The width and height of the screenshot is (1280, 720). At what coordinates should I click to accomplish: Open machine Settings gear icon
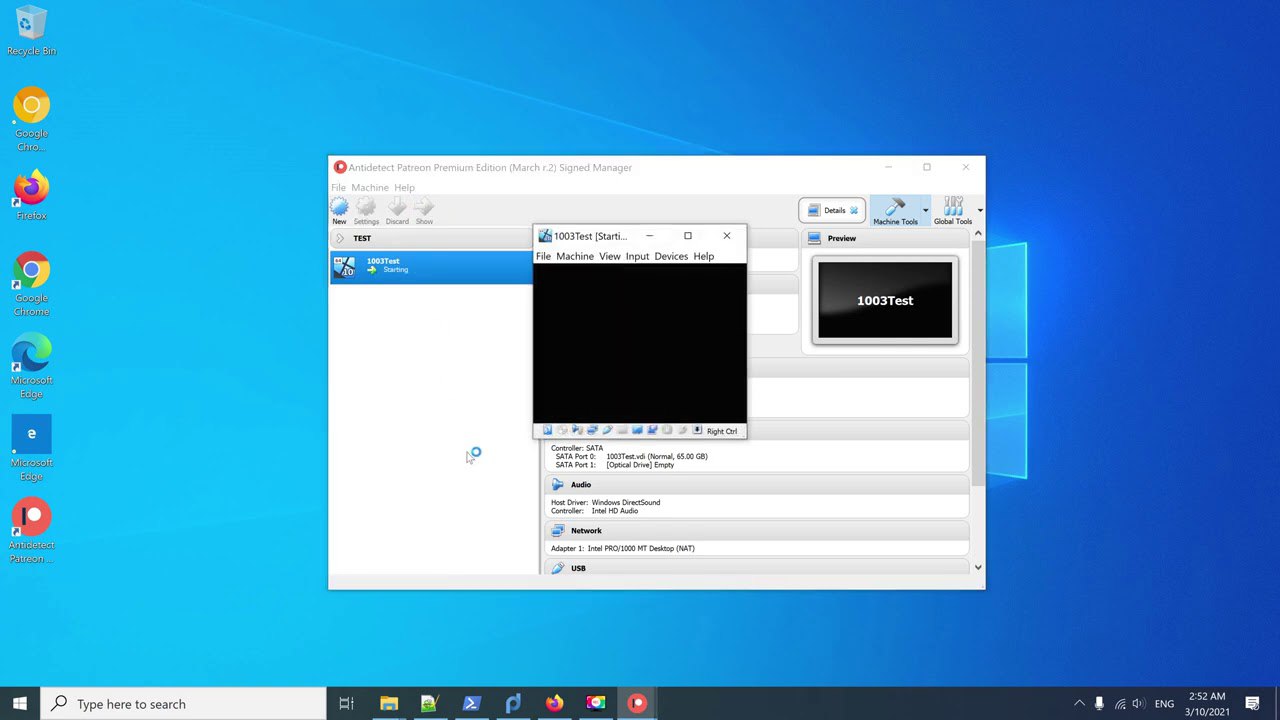click(x=366, y=206)
